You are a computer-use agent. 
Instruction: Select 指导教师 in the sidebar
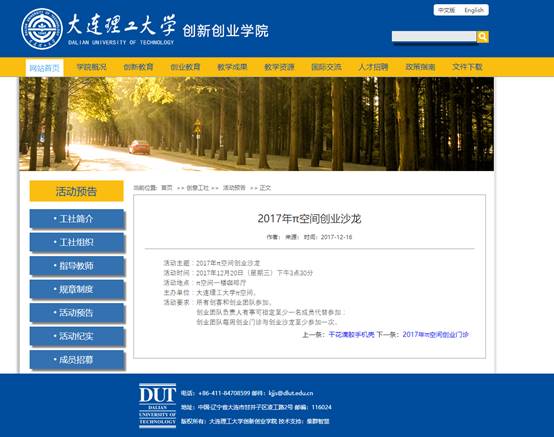click(x=77, y=266)
